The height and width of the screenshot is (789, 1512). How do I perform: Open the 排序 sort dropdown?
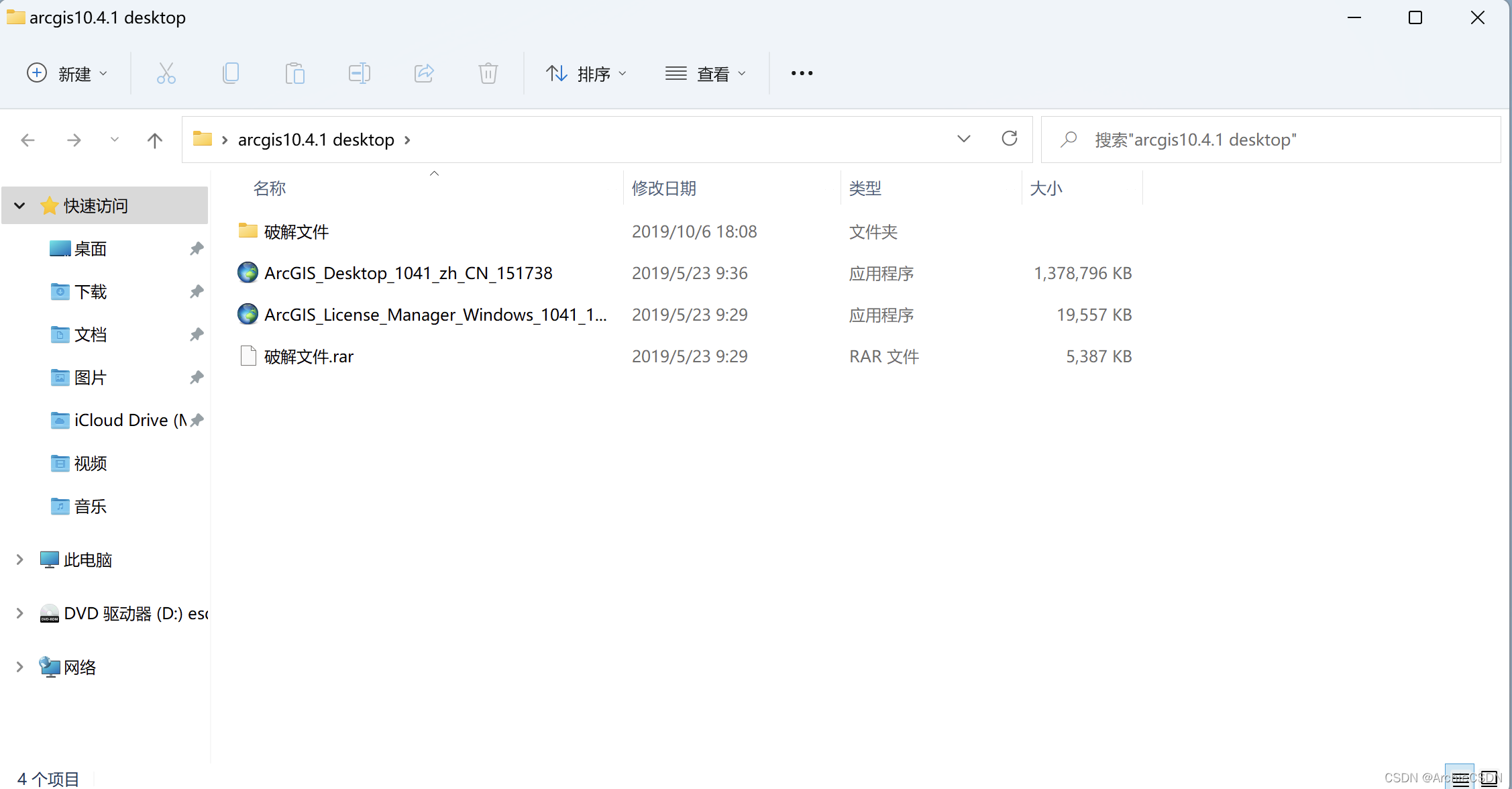pyautogui.click(x=586, y=73)
